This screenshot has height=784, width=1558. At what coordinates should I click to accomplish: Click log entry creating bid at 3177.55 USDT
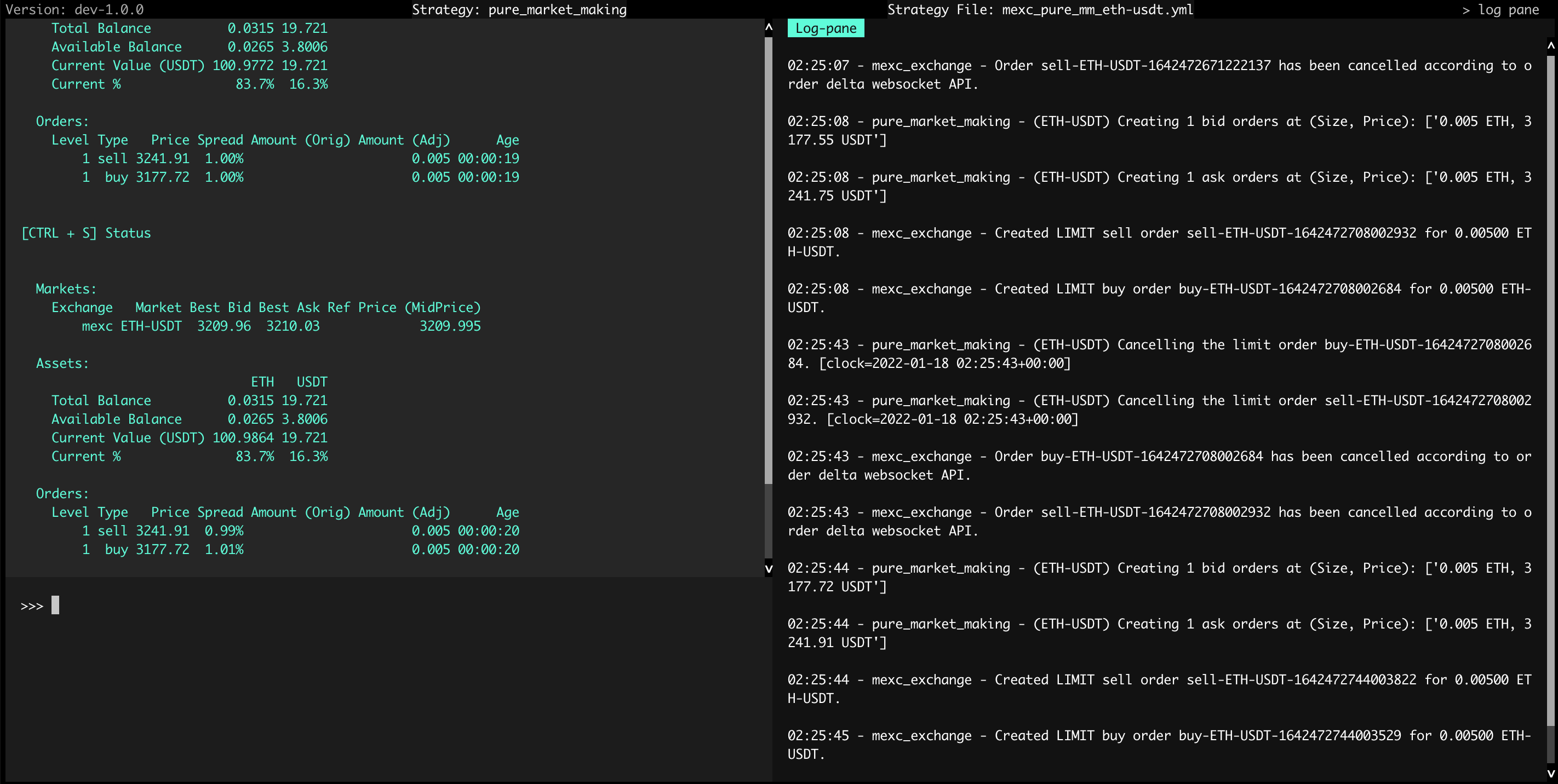(1159, 130)
